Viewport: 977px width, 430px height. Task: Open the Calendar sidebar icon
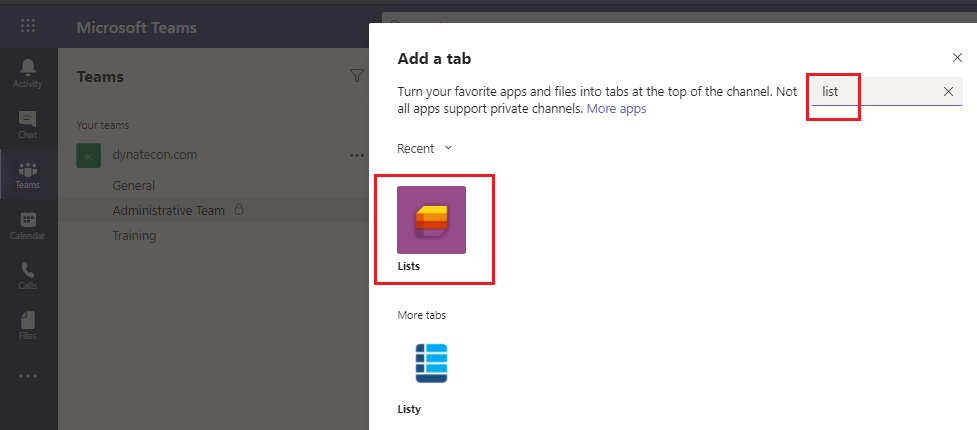pyautogui.click(x=28, y=225)
